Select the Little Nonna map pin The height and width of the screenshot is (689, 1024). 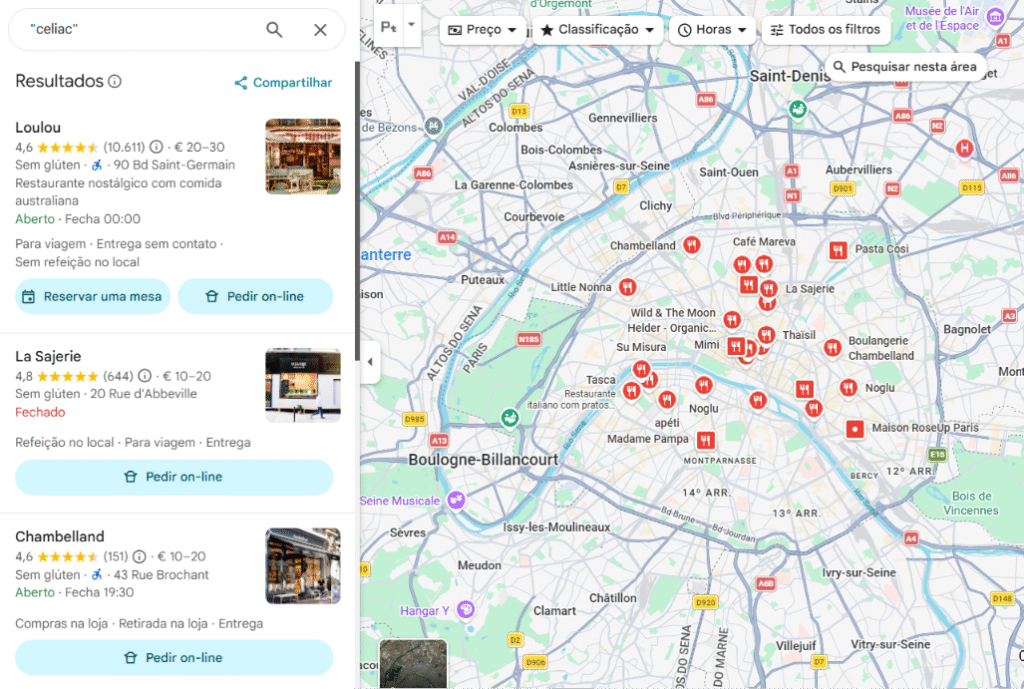(x=628, y=285)
